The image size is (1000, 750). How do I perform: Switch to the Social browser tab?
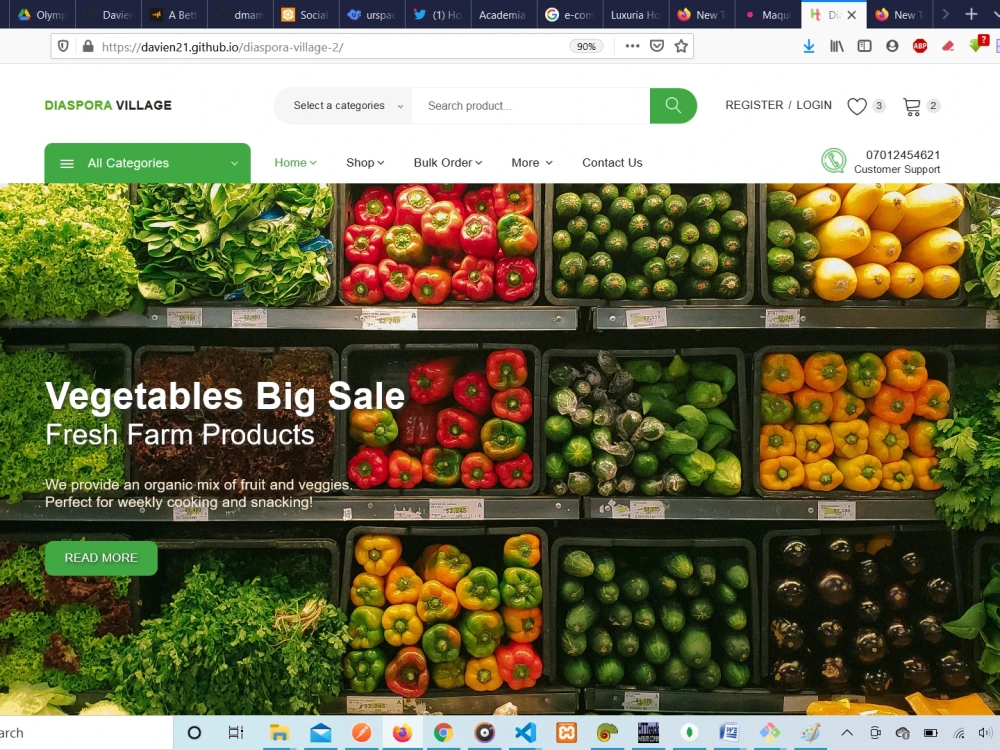click(x=305, y=14)
